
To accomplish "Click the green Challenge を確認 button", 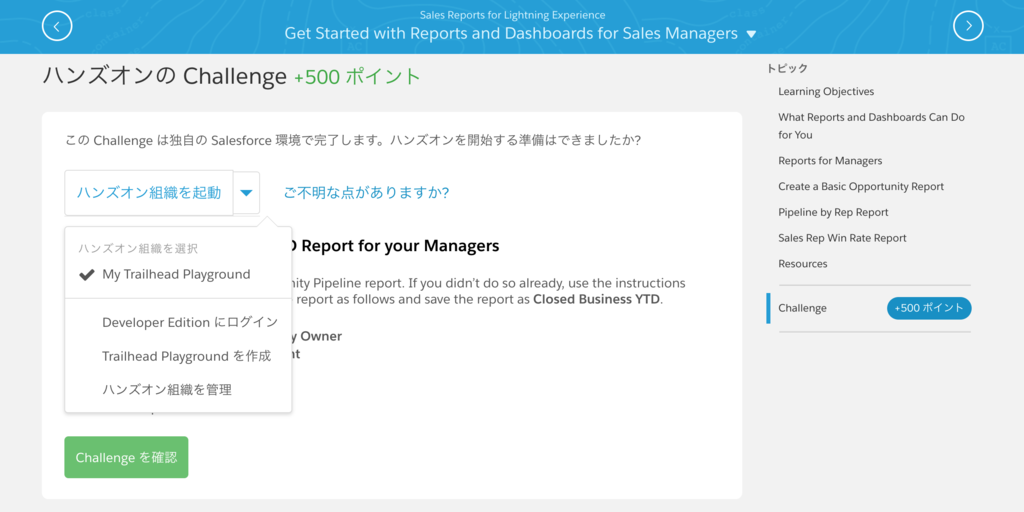I will [126, 457].
